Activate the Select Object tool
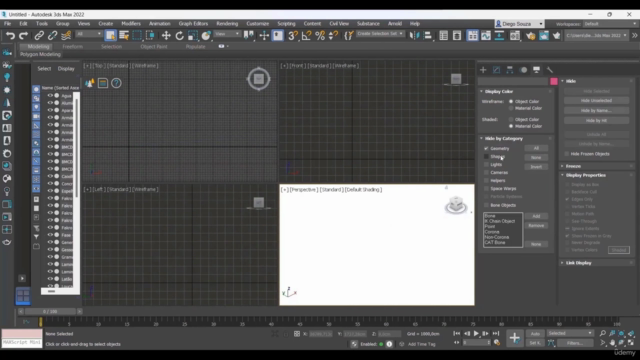 click(x=110, y=36)
